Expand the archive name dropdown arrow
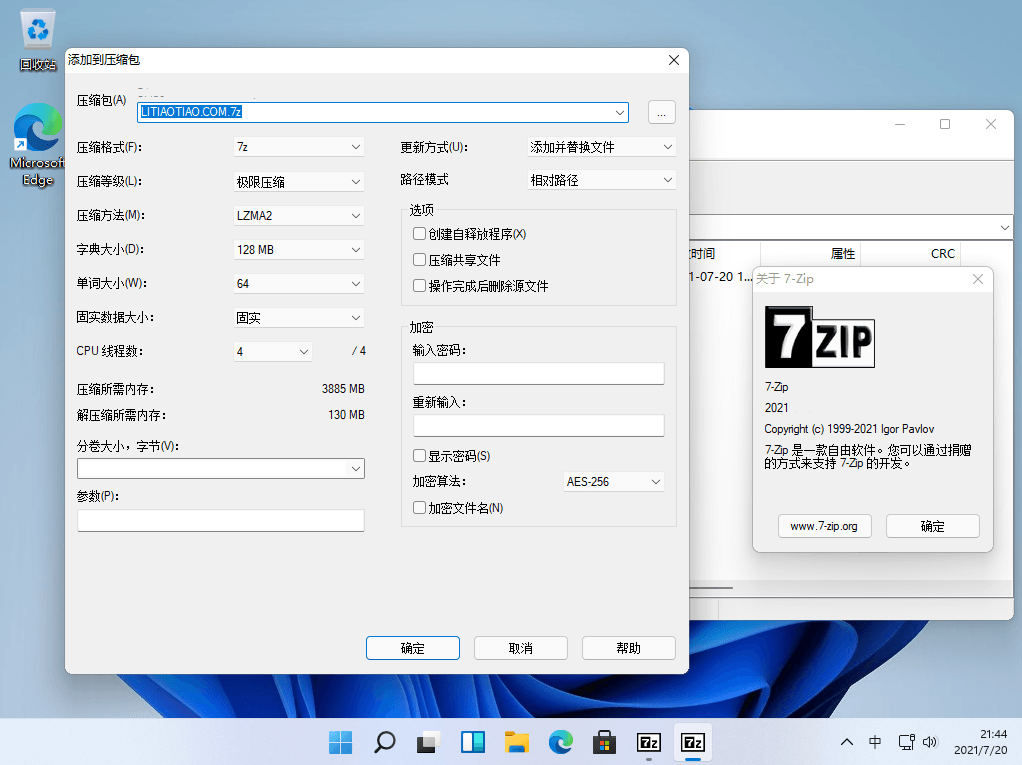The height and width of the screenshot is (765, 1022). pos(620,112)
